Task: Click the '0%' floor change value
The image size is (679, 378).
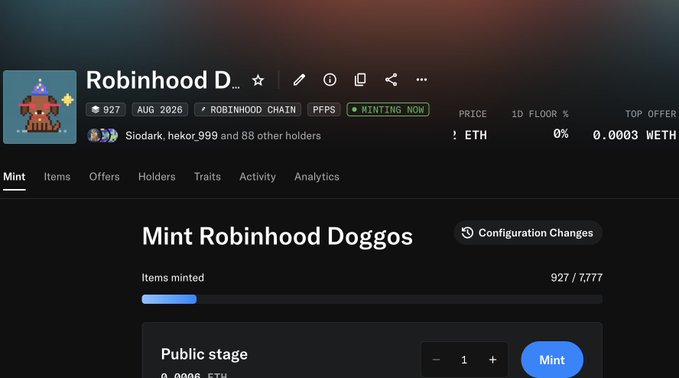Action: [561, 134]
